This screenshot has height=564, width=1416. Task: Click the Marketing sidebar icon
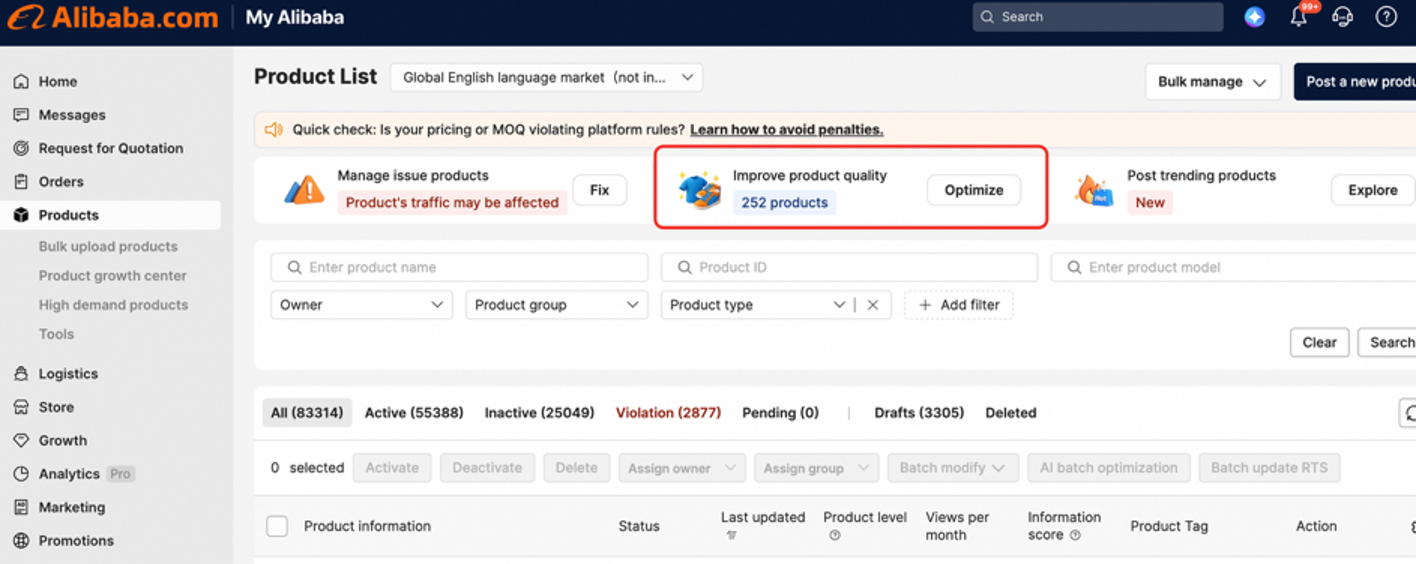pyautogui.click(x=21, y=507)
